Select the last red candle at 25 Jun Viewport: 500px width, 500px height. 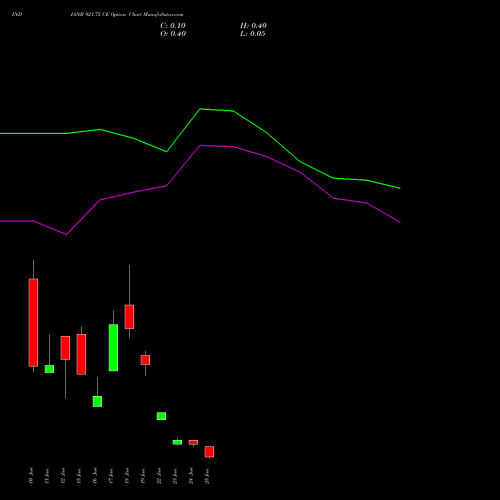pos(209,452)
